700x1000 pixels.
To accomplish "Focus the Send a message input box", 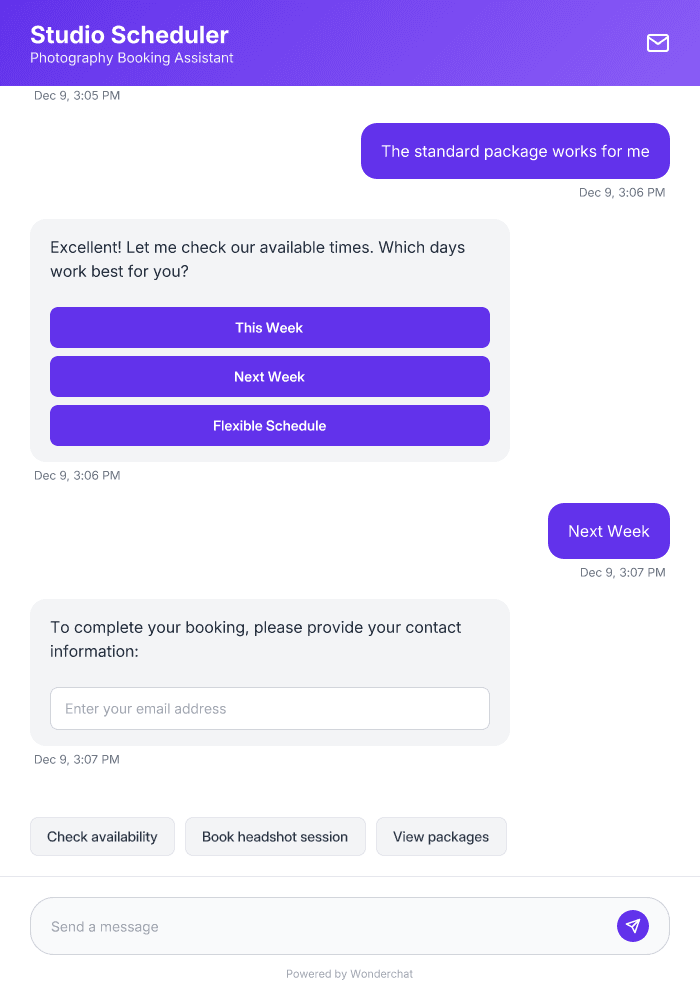I will (300, 925).
